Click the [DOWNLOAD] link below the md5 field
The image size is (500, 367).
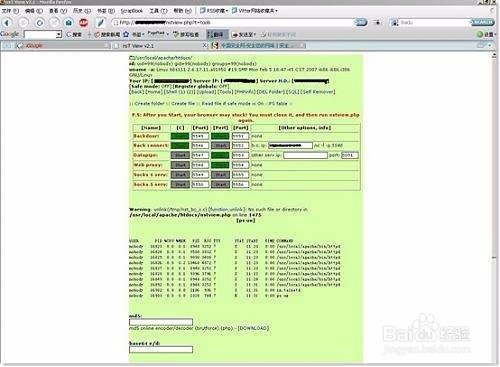pyautogui.click(x=253, y=328)
